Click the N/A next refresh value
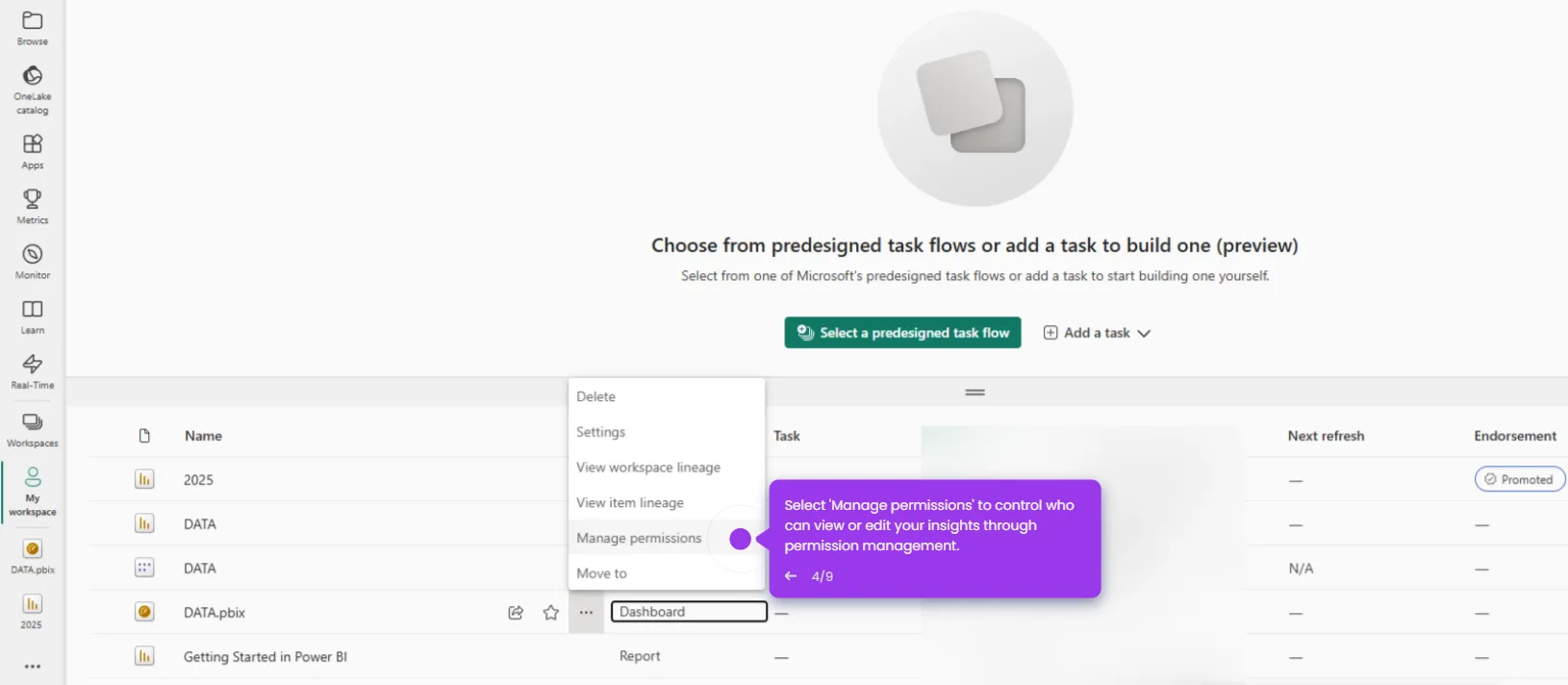The image size is (1568, 685). [x=1301, y=569]
